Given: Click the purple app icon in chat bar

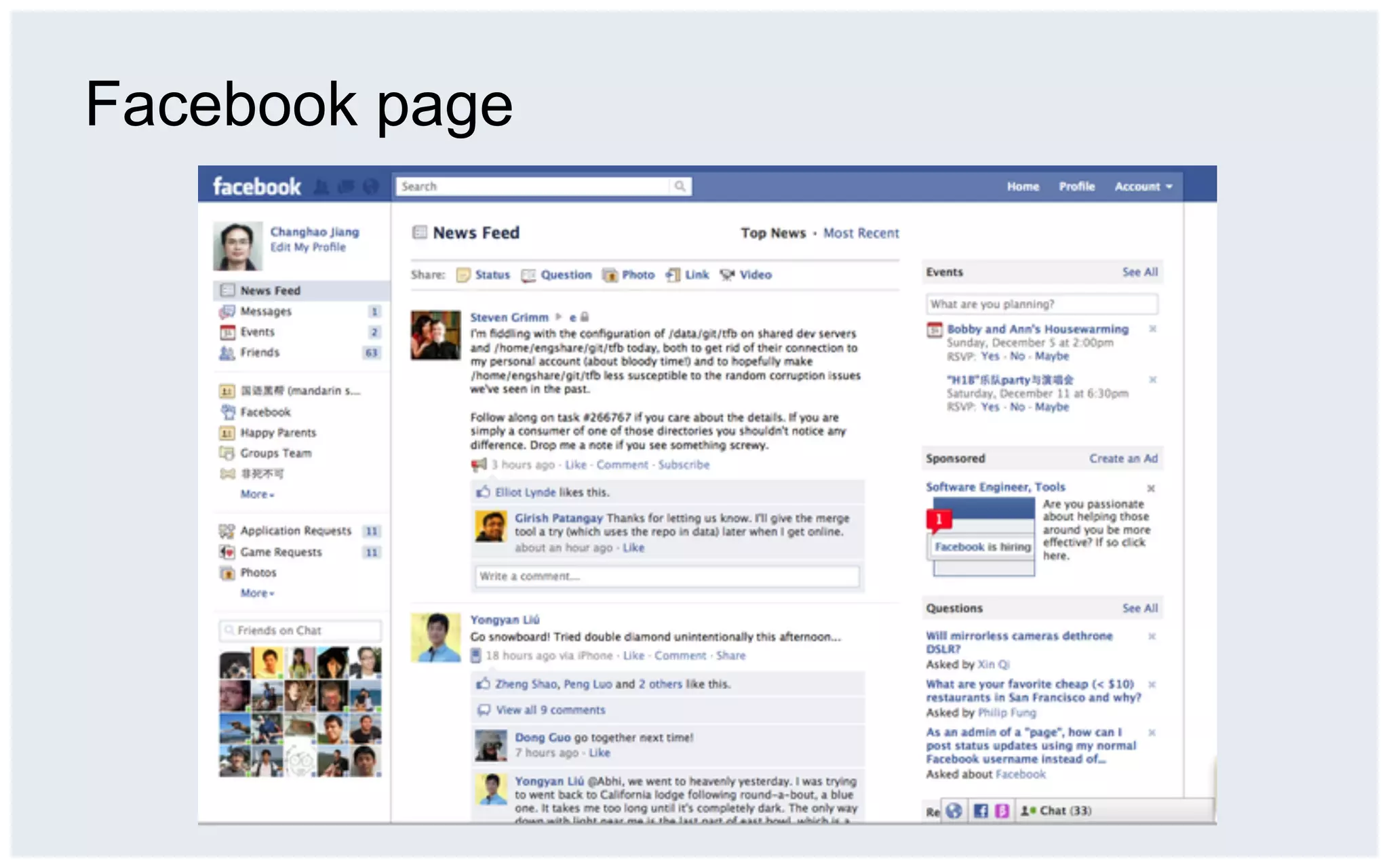Looking at the screenshot, I should (x=1002, y=811).
